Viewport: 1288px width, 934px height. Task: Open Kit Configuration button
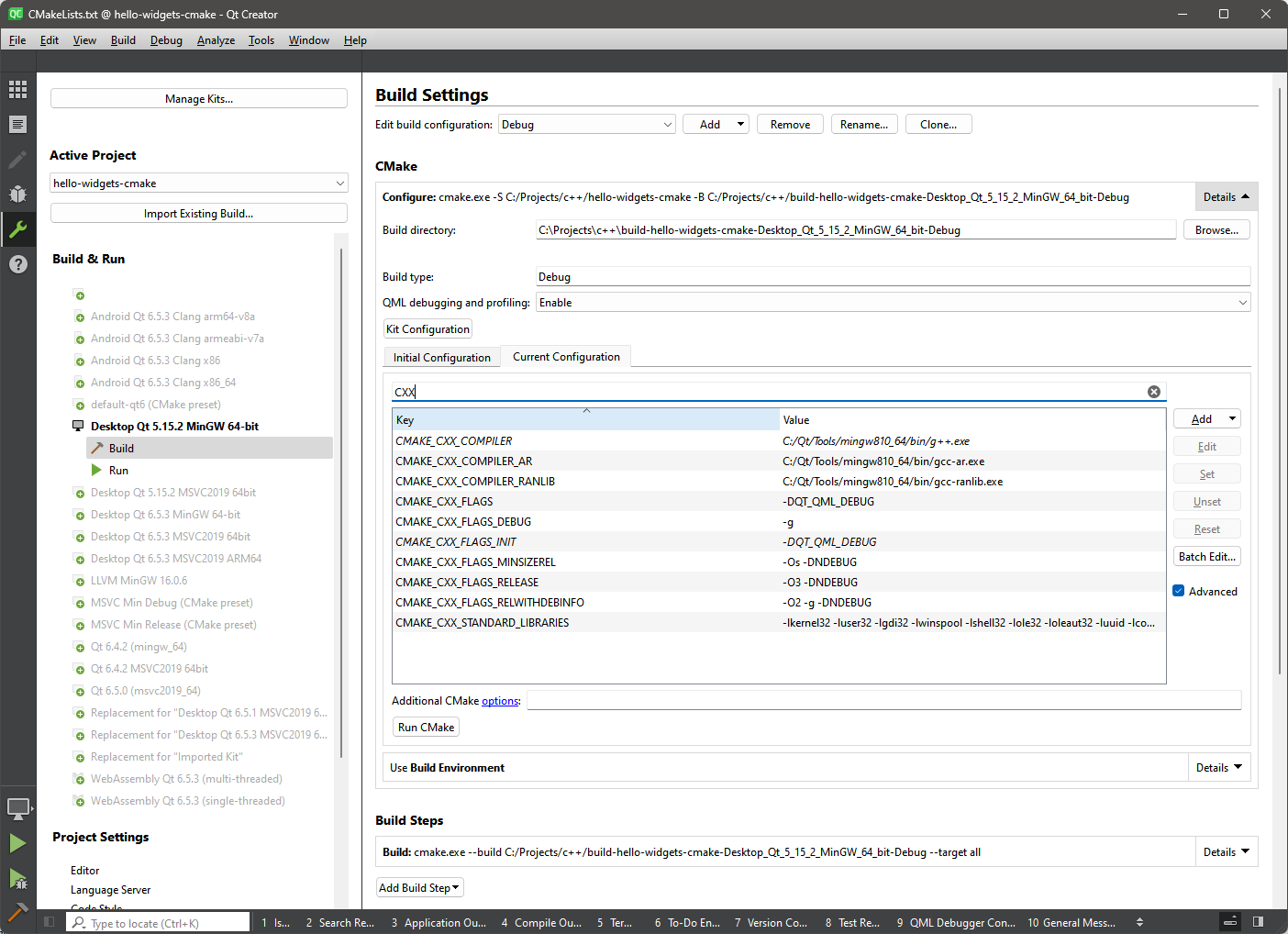(427, 328)
